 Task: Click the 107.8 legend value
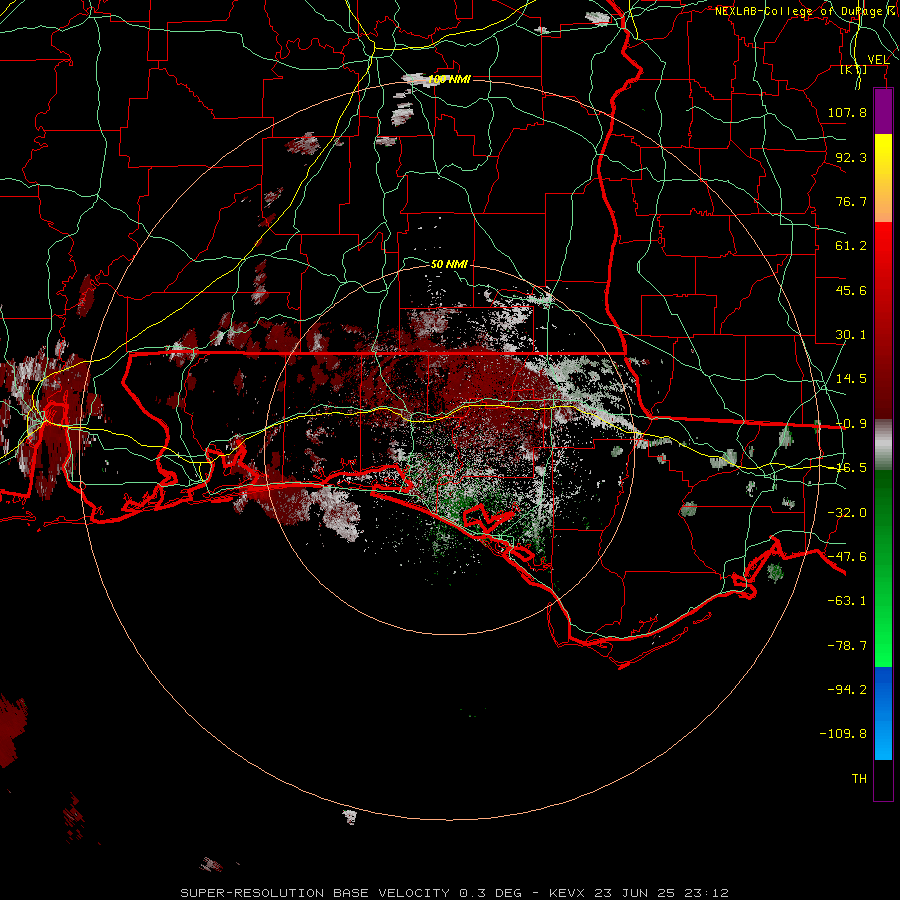pos(847,112)
